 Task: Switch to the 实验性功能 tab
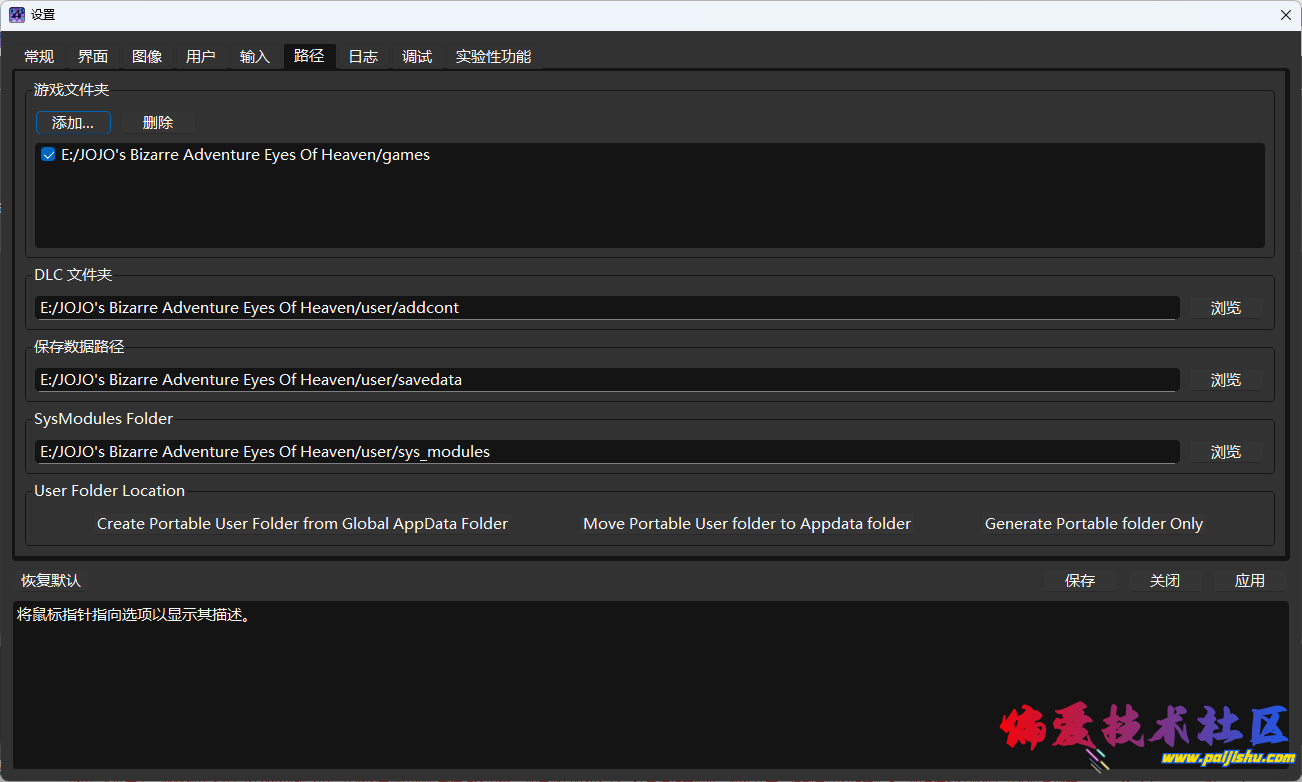tap(493, 57)
